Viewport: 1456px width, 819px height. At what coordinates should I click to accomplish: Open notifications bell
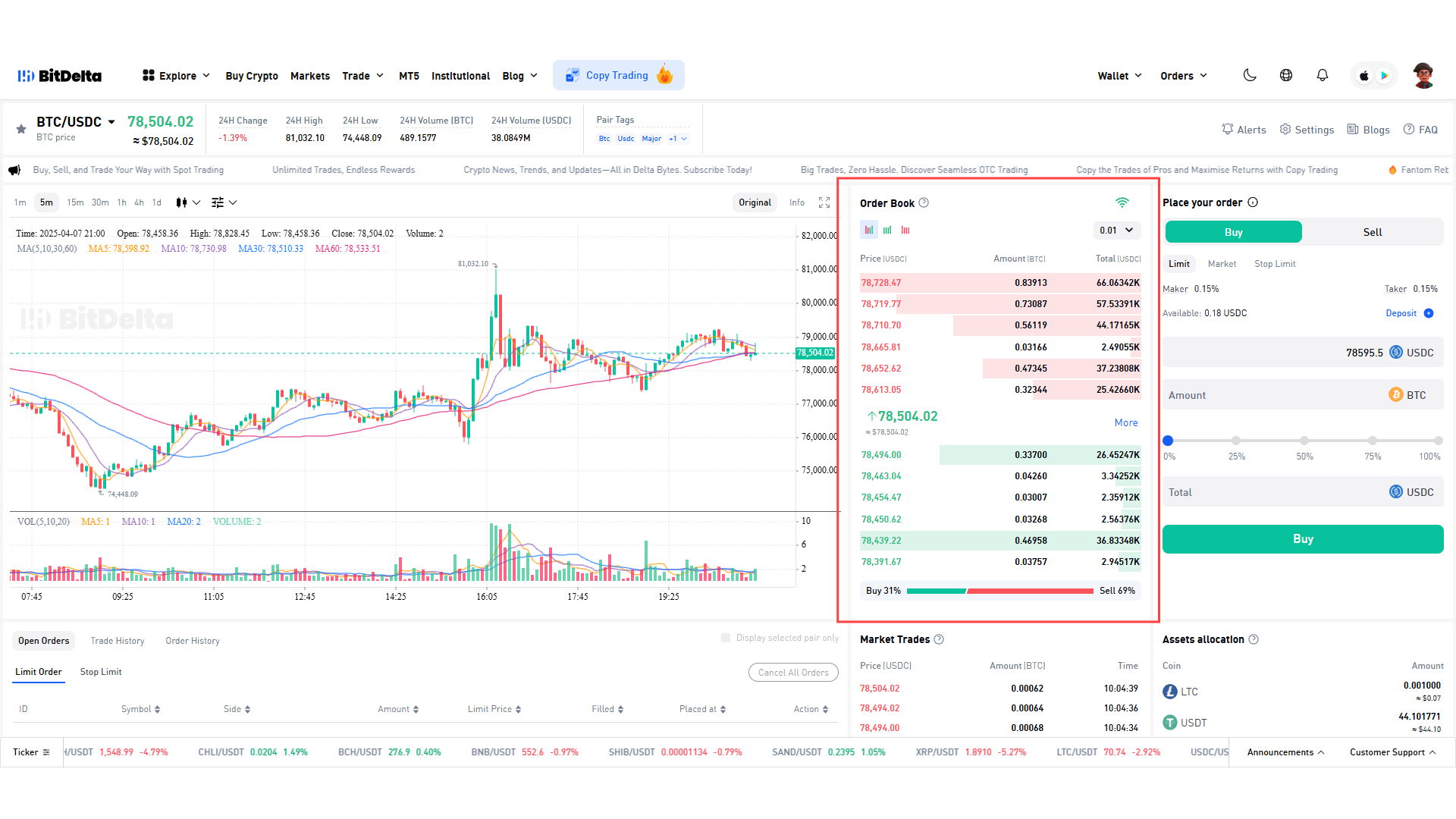1323,75
